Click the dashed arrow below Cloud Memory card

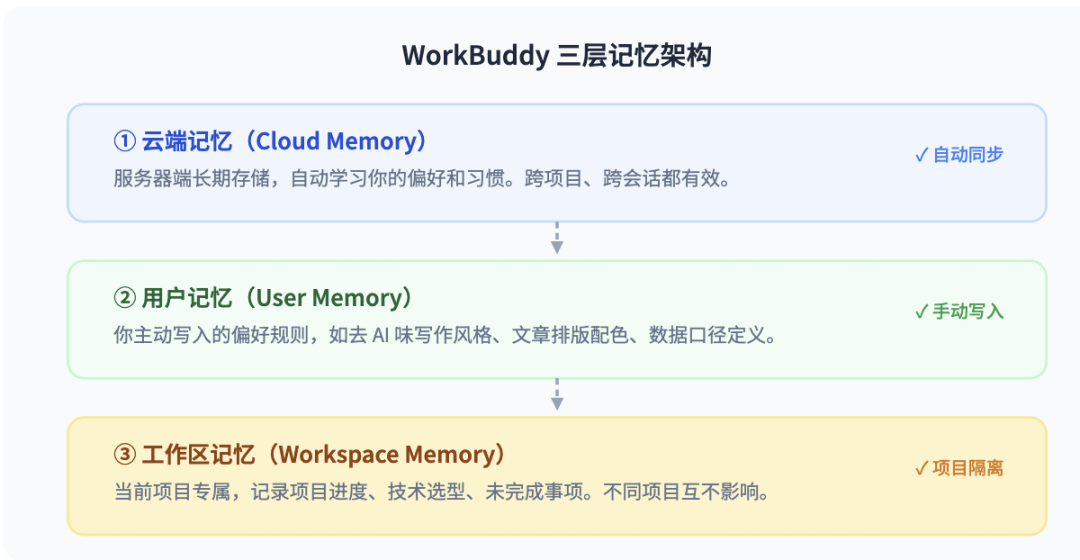(x=557, y=238)
